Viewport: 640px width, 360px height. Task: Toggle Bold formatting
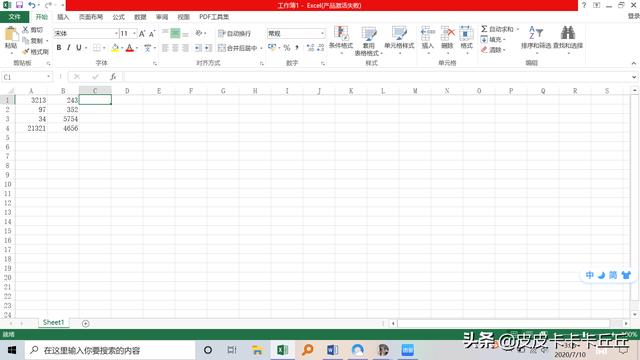tap(59, 48)
